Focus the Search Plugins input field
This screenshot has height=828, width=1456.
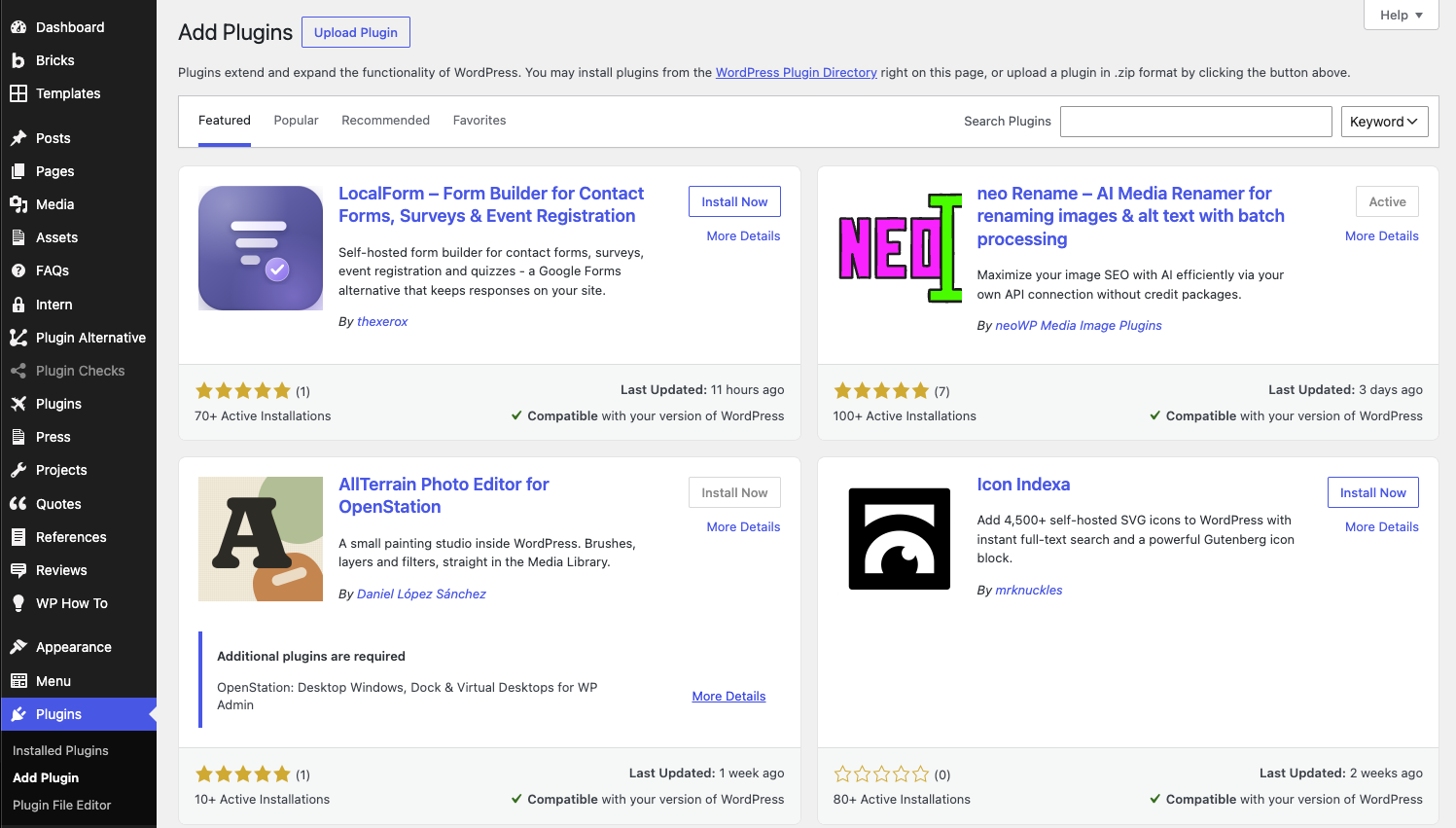(x=1196, y=122)
